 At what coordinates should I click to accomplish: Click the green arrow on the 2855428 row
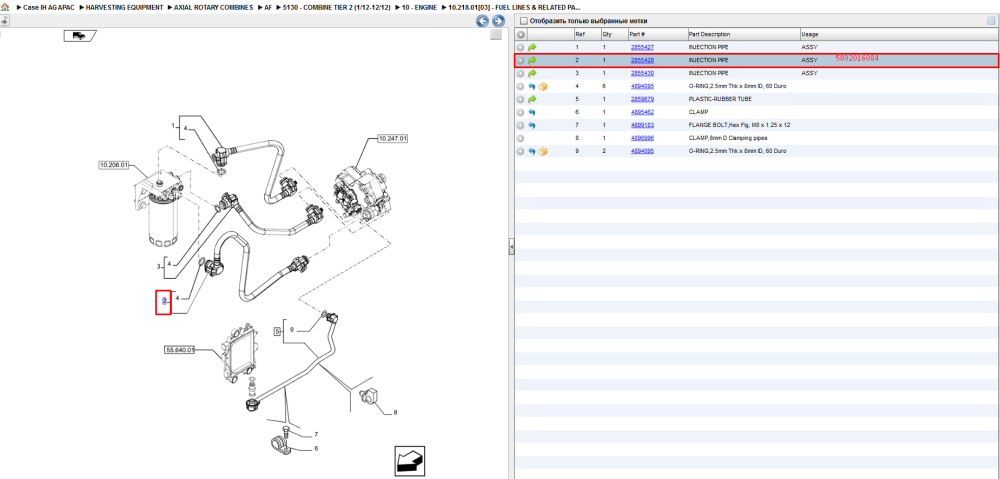[532, 61]
